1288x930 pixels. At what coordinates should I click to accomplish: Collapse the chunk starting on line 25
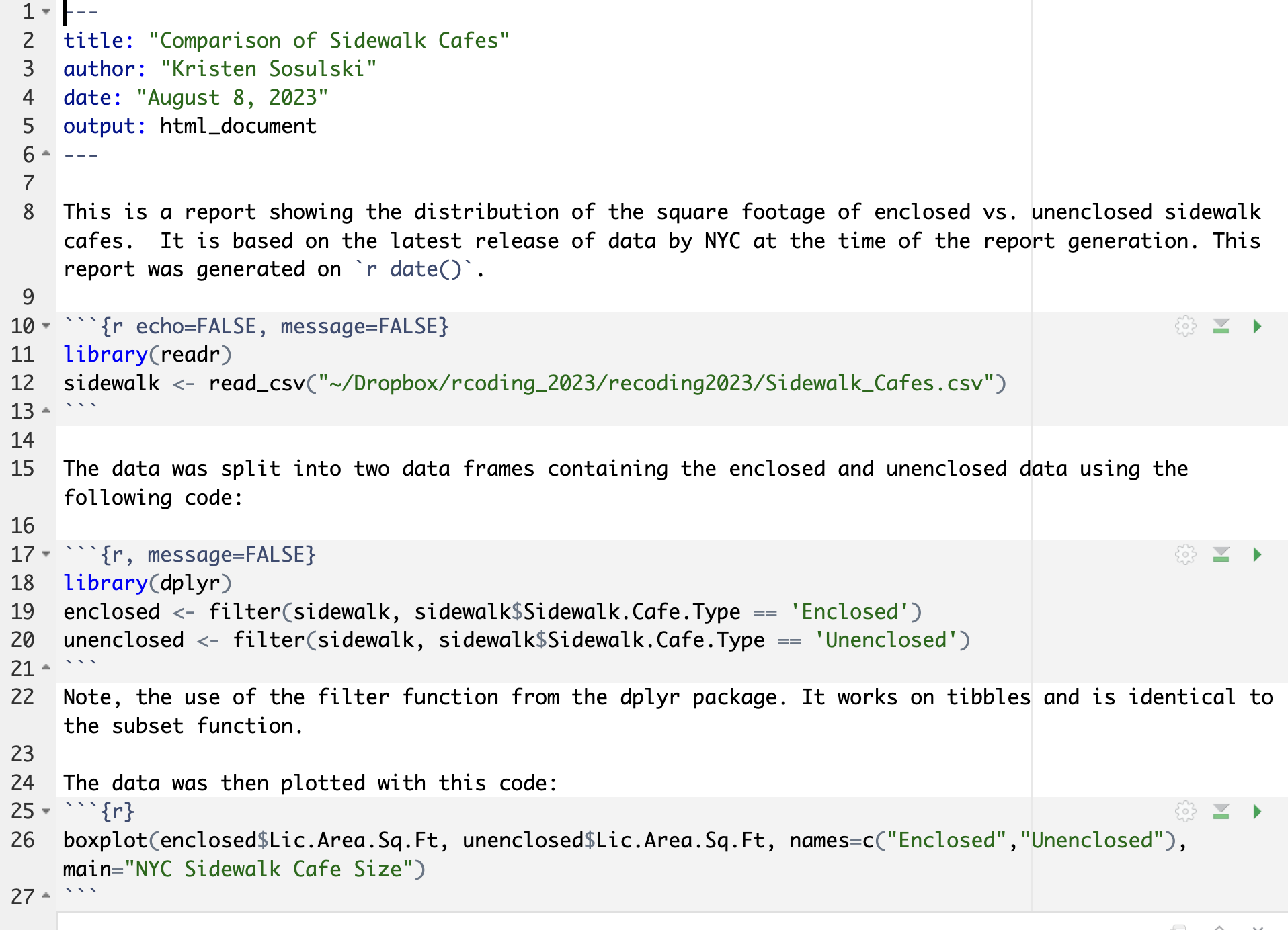[46, 812]
